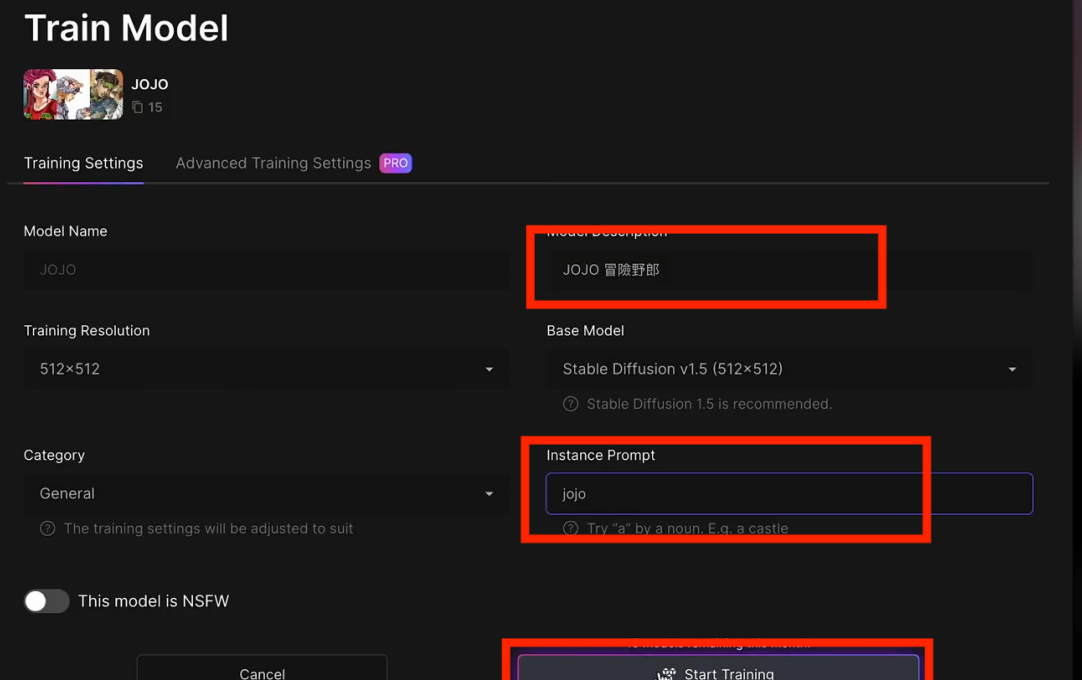The width and height of the screenshot is (1082, 680).
Task: Toggle the This model is NSFW switch
Action: pyautogui.click(x=46, y=601)
